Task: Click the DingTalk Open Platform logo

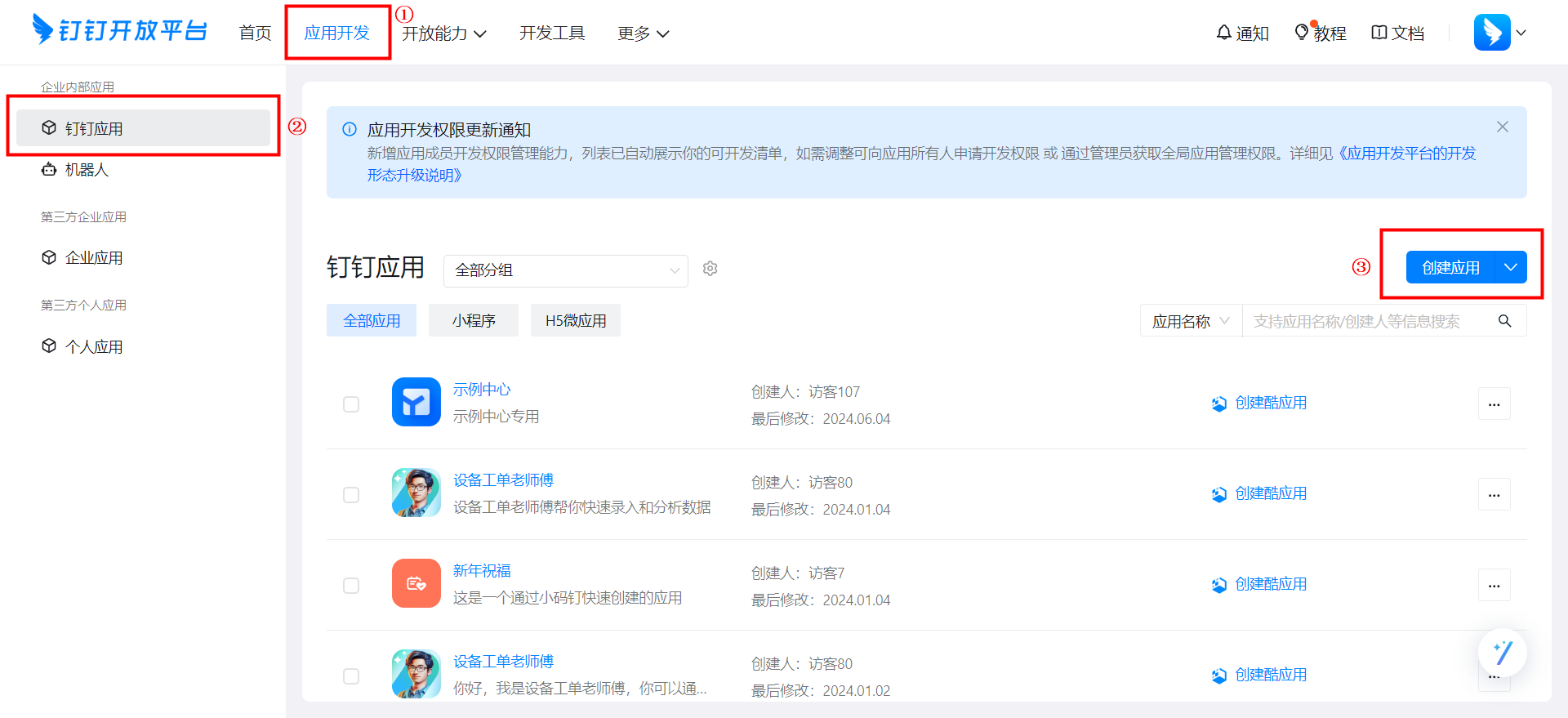Action: tap(119, 31)
